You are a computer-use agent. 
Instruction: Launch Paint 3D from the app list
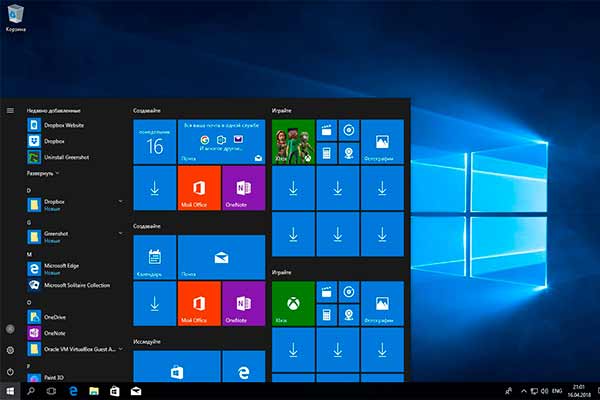pyautogui.click(x=55, y=378)
